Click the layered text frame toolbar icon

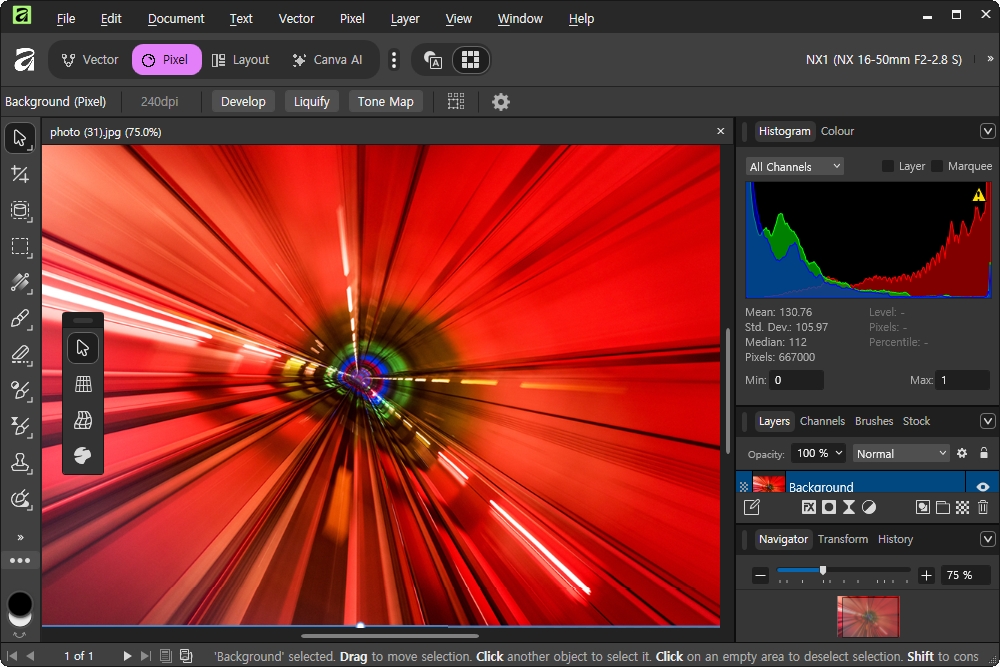(433, 60)
